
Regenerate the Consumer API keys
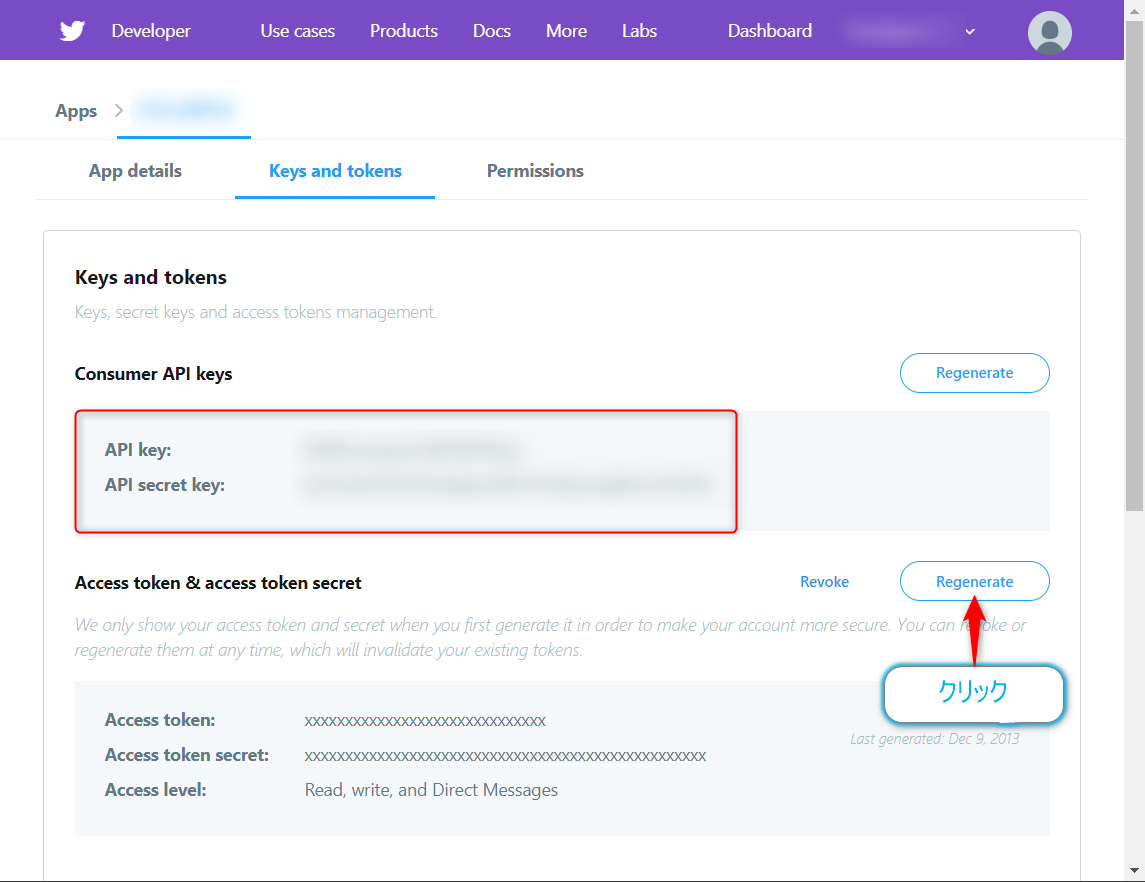pyautogui.click(x=974, y=373)
